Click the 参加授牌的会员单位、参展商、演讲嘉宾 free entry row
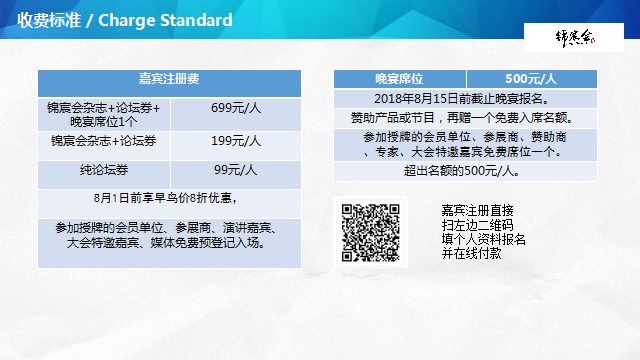The height and width of the screenshot is (360, 640). click(169, 243)
